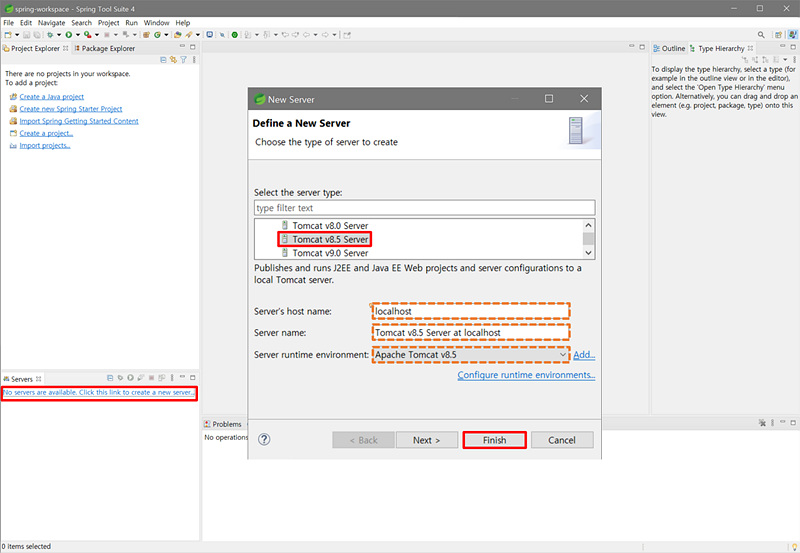Image resolution: width=800 pixels, height=553 pixels.
Task: Click the Search magnifier icon in main toolbar
Action: tap(761, 35)
